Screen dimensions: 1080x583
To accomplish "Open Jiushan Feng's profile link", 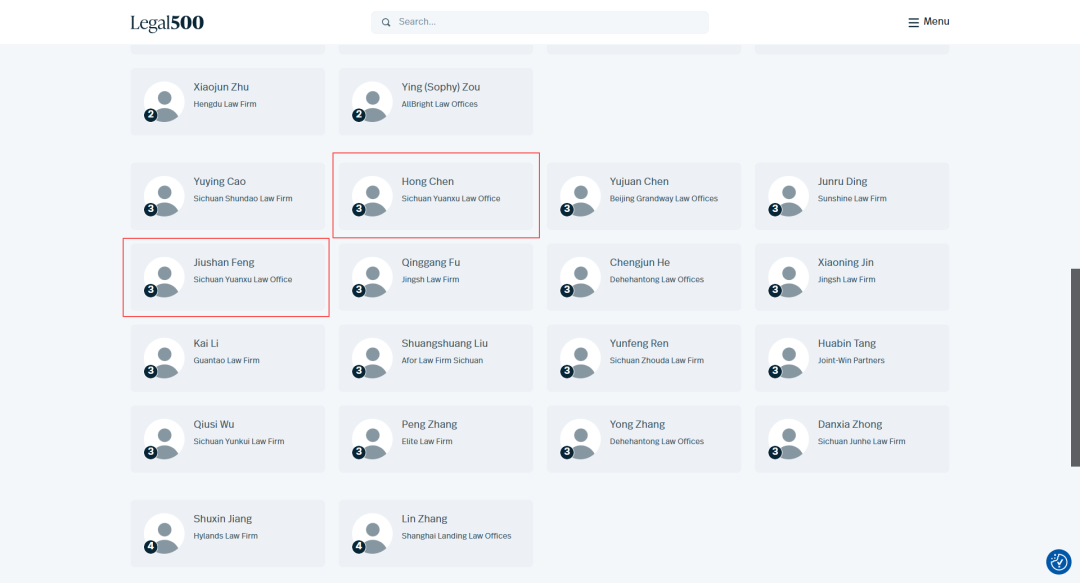I will point(224,263).
